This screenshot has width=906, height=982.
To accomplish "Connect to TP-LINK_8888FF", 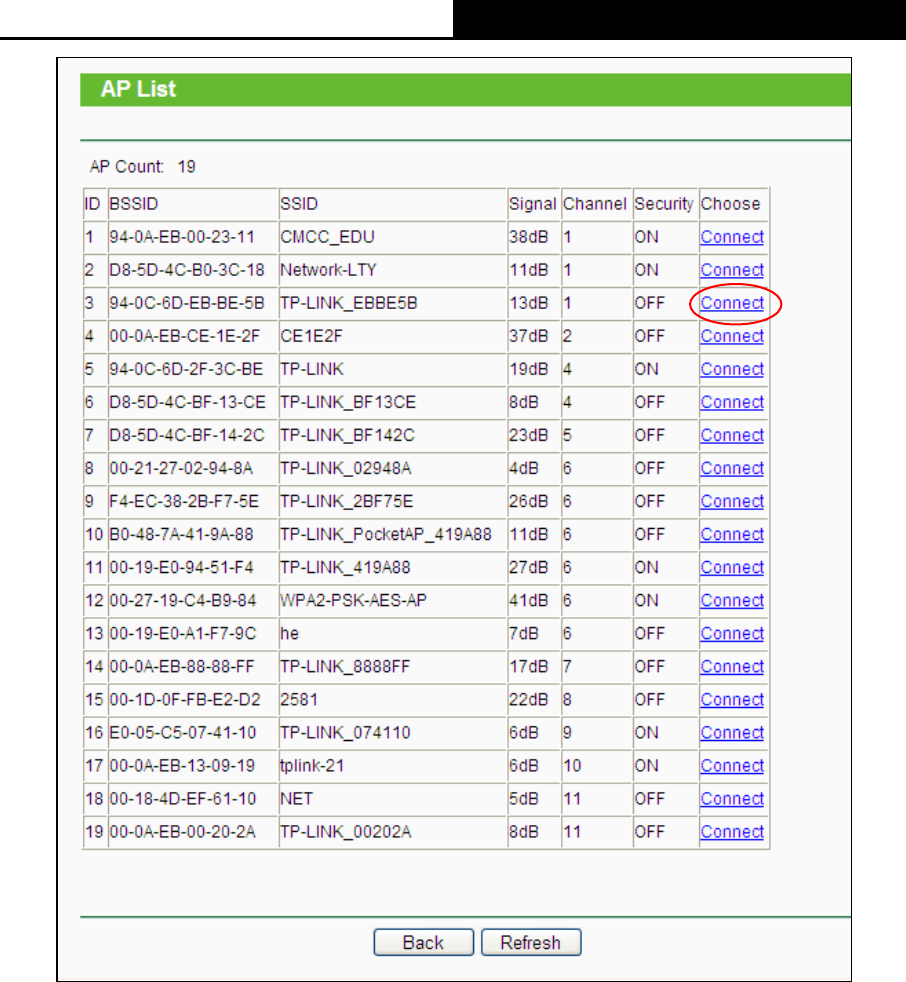I will 732,667.
